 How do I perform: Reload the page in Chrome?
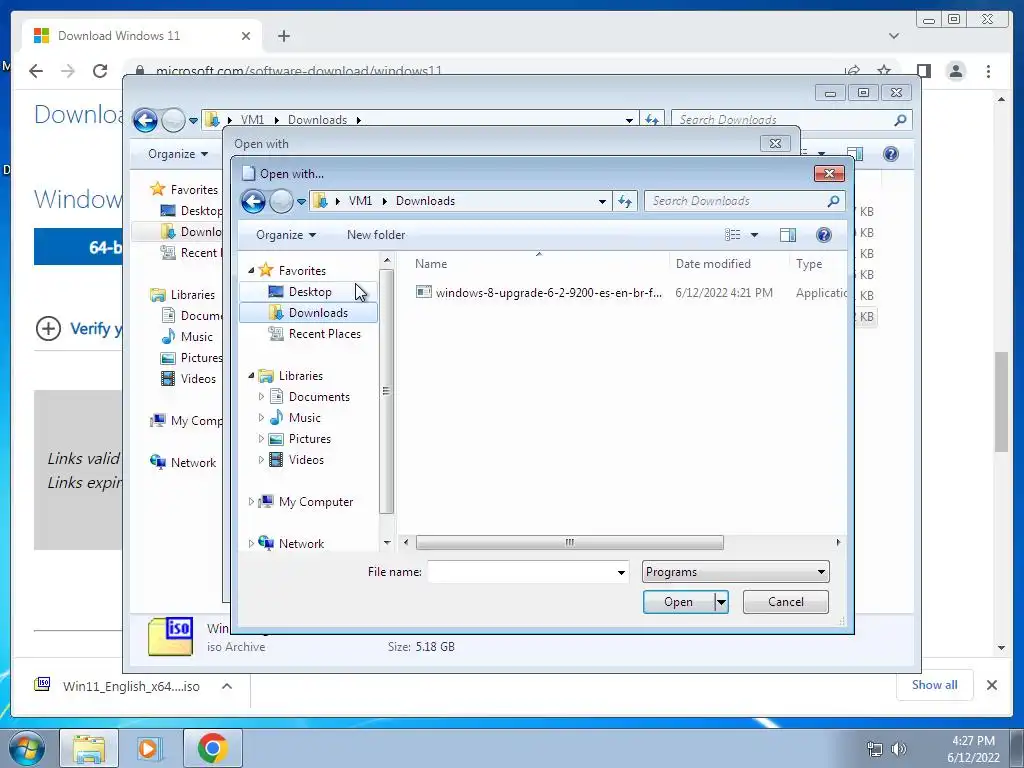click(100, 71)
